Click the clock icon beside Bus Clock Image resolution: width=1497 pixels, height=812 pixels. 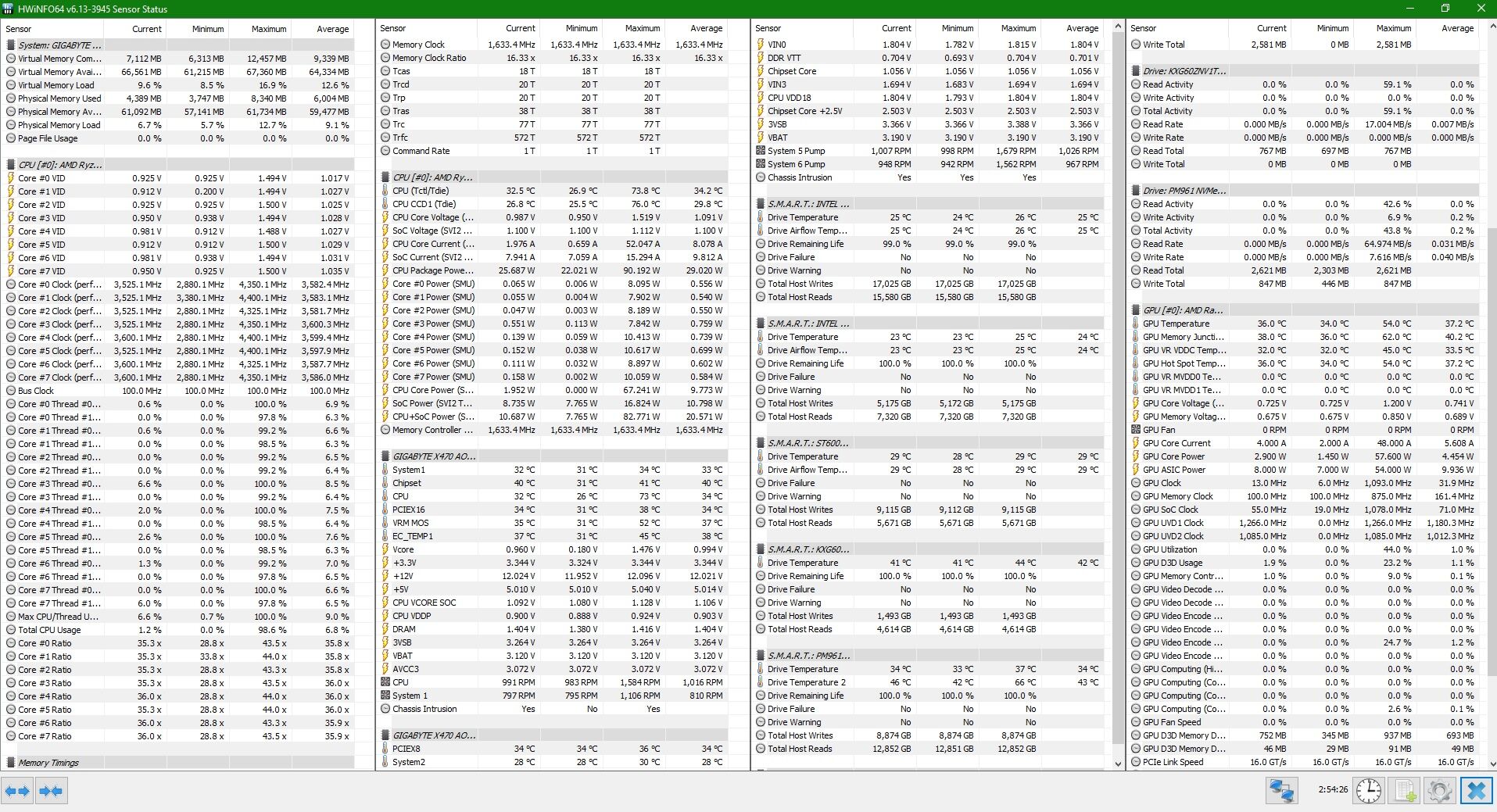[x=11, y=391]
